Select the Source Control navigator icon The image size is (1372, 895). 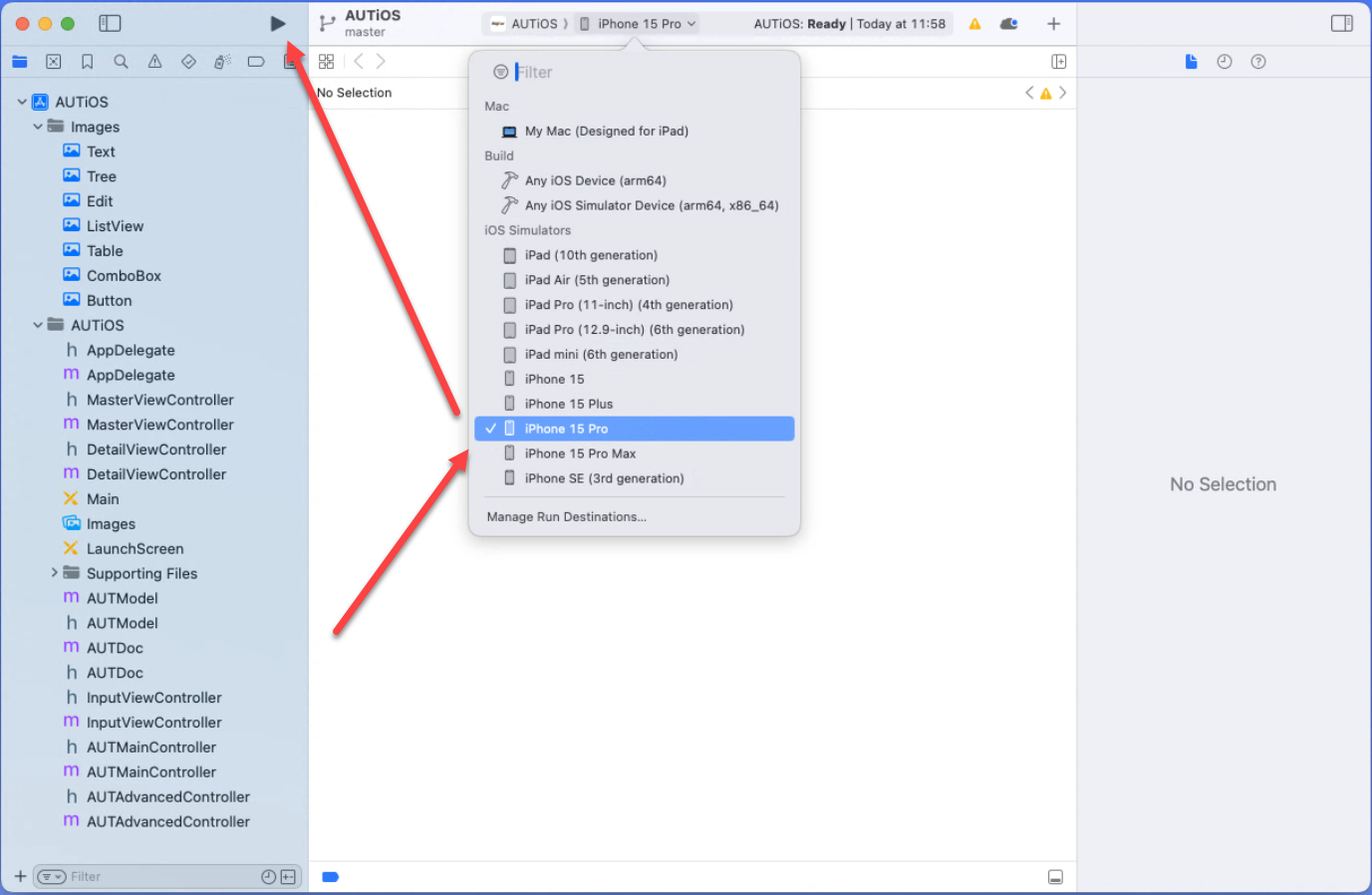pos(54,62)
